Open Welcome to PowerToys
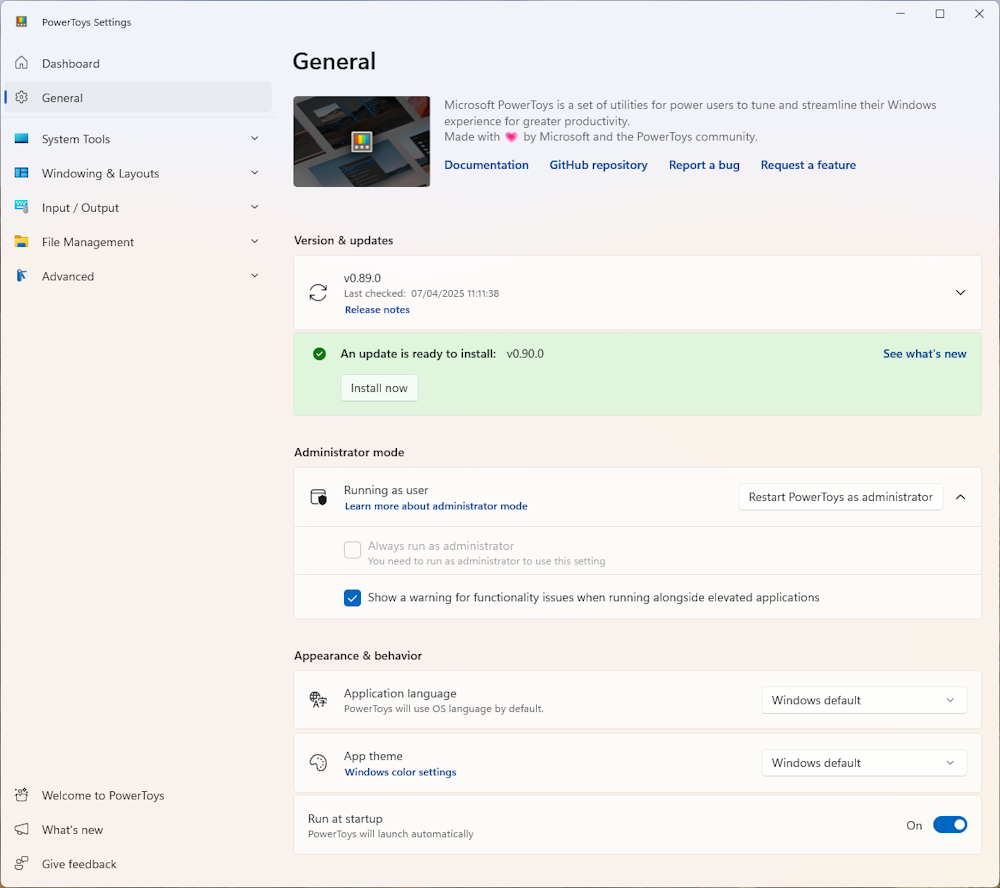The height and width of the screenshot is (888, 1000). click(x=138, y=796)
